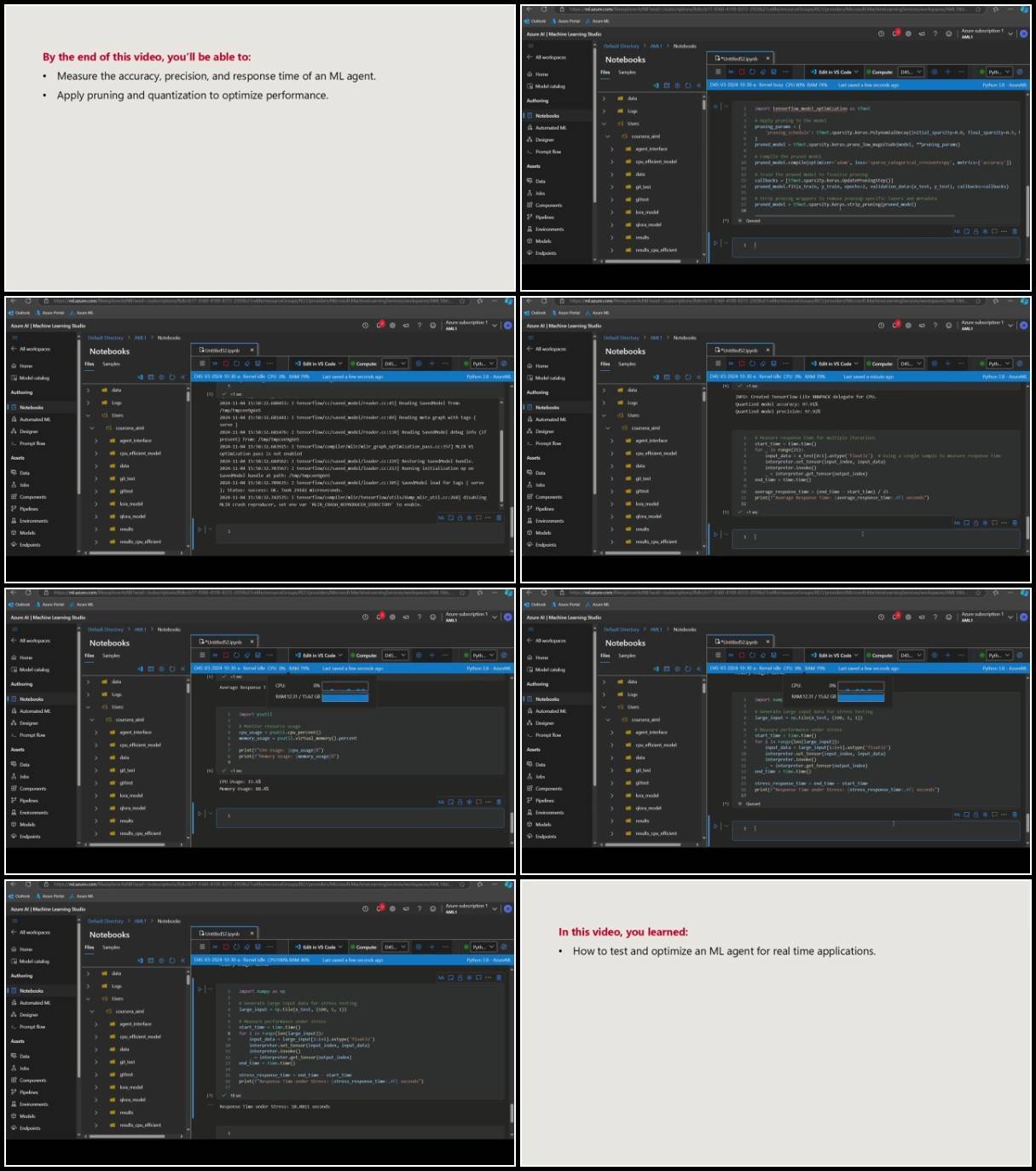1036x1171 pixels.
Task: In the quantized-accuracy frame, click the user avatar icon
Action: coord(1023,325)
